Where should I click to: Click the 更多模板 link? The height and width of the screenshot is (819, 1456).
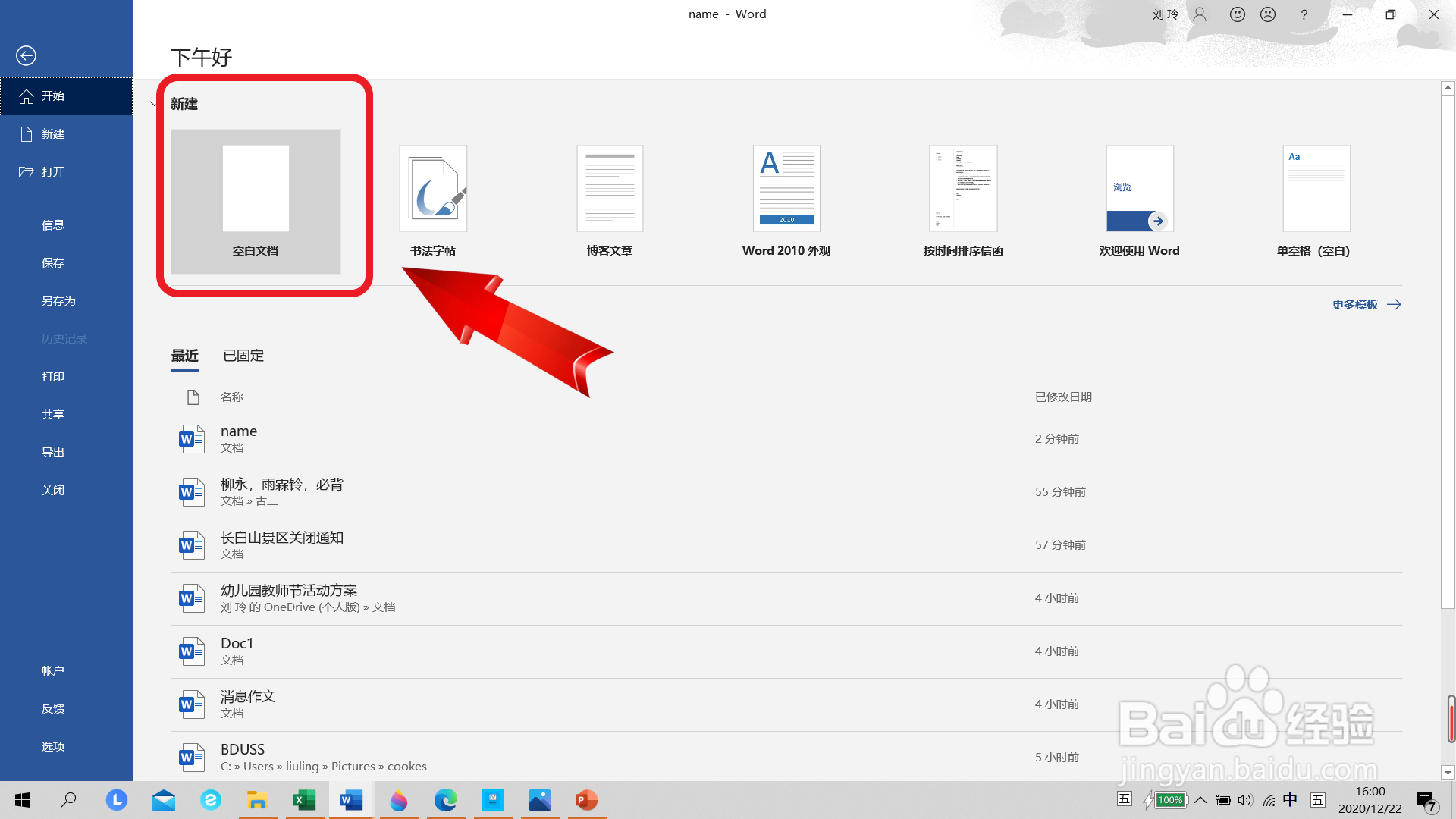coord(1367,305)
